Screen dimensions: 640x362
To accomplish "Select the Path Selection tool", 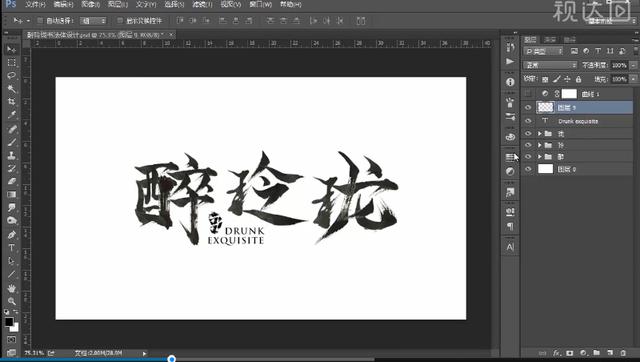I will click(x=11, y=261).
